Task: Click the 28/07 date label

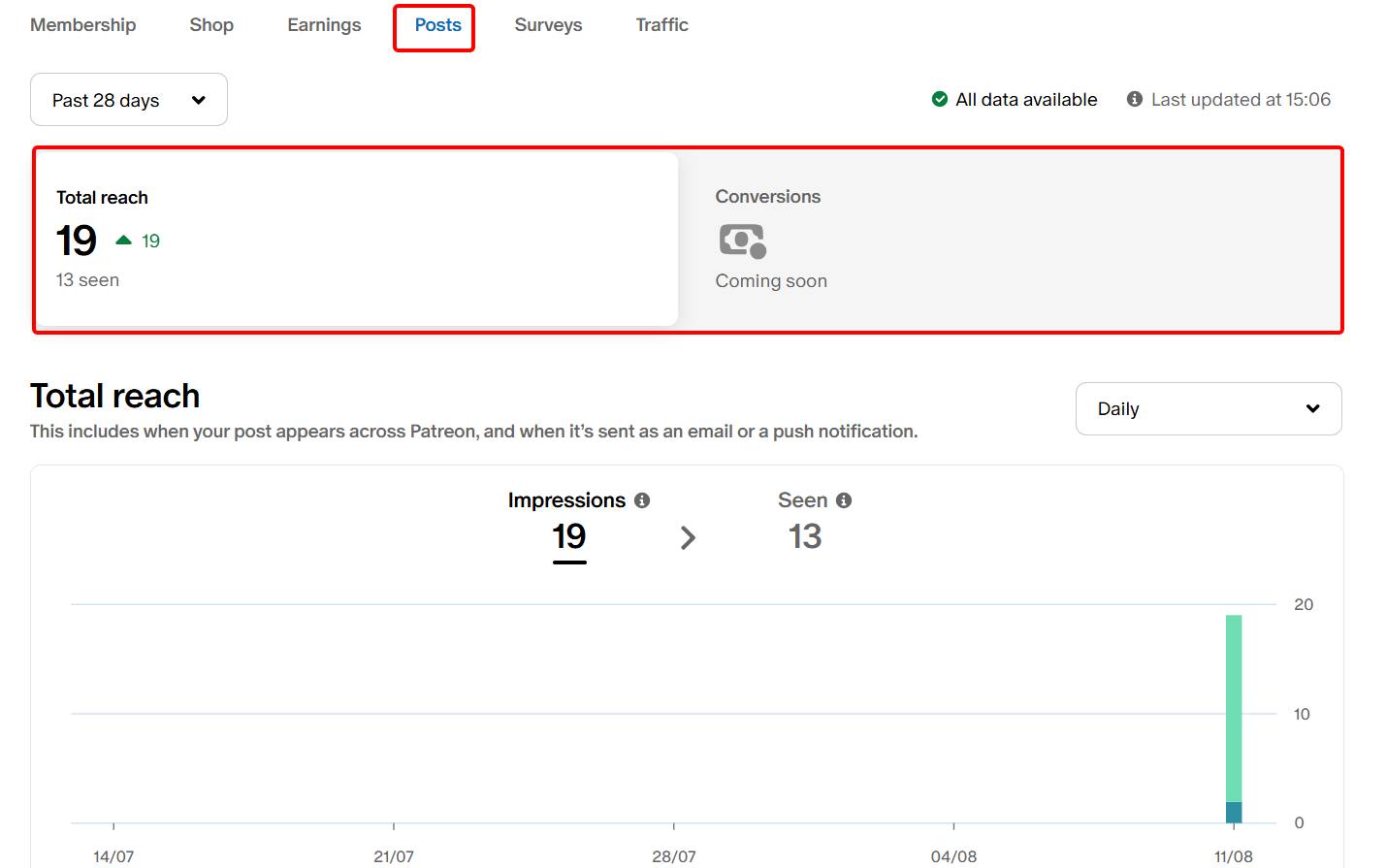Action: pyautogui.click(x=674, y=856)
